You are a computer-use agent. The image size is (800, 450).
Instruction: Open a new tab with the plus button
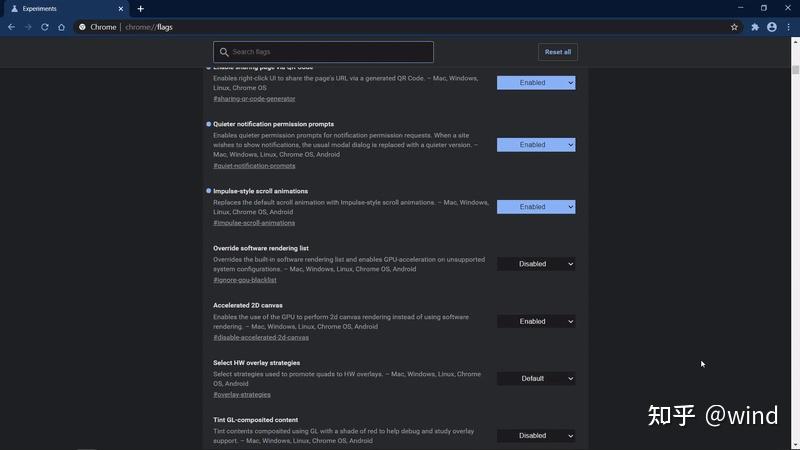coord(140,8)
